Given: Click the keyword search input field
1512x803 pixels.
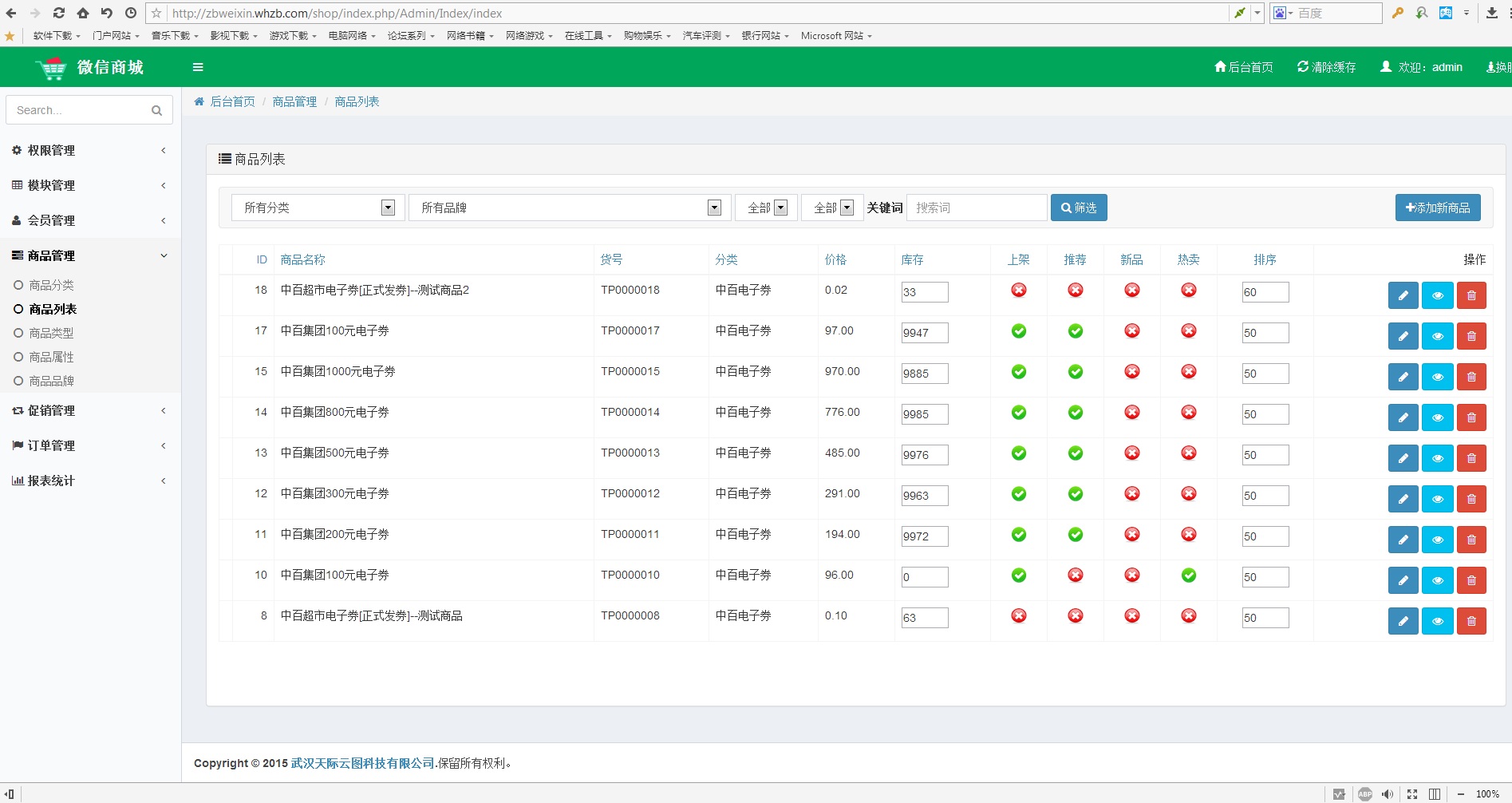Looking at the screenshot, I should click(977, 208).
